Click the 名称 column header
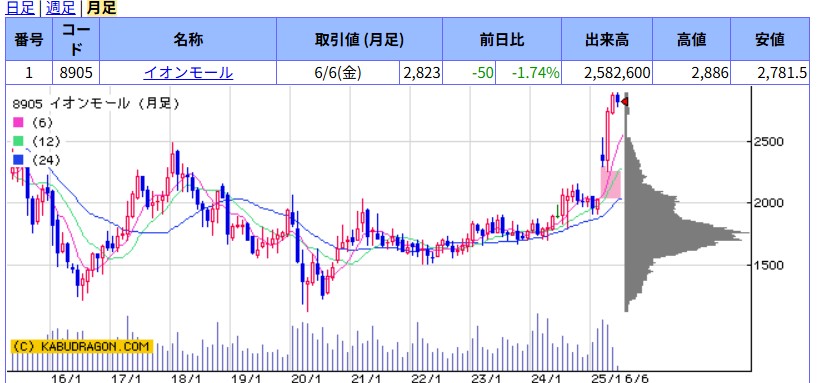Image resolution: width=820 pixels, height=383 pixels. click(x=188, y=39)
